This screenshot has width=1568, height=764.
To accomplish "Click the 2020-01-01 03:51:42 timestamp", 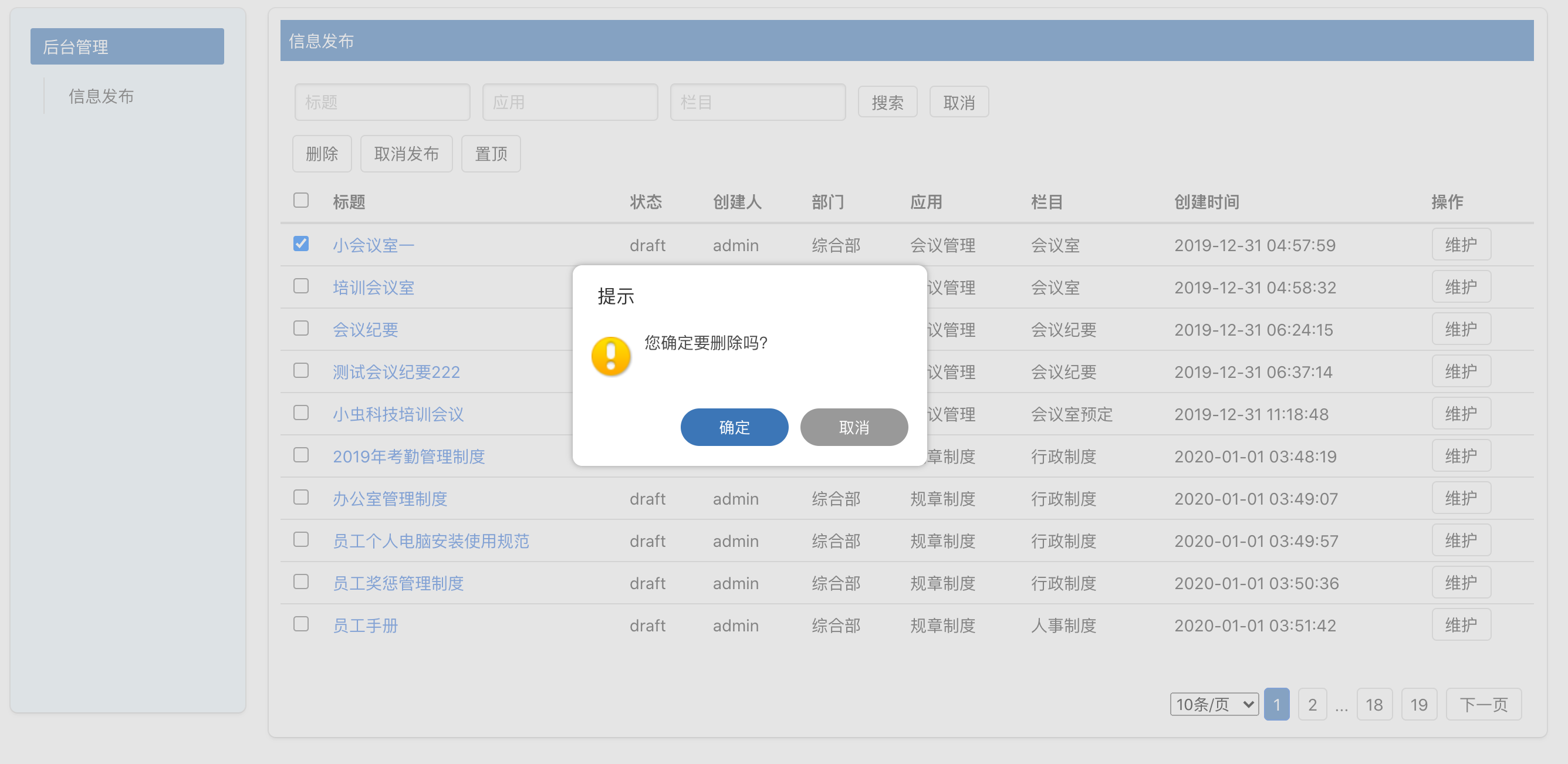I will point(1255,626).
